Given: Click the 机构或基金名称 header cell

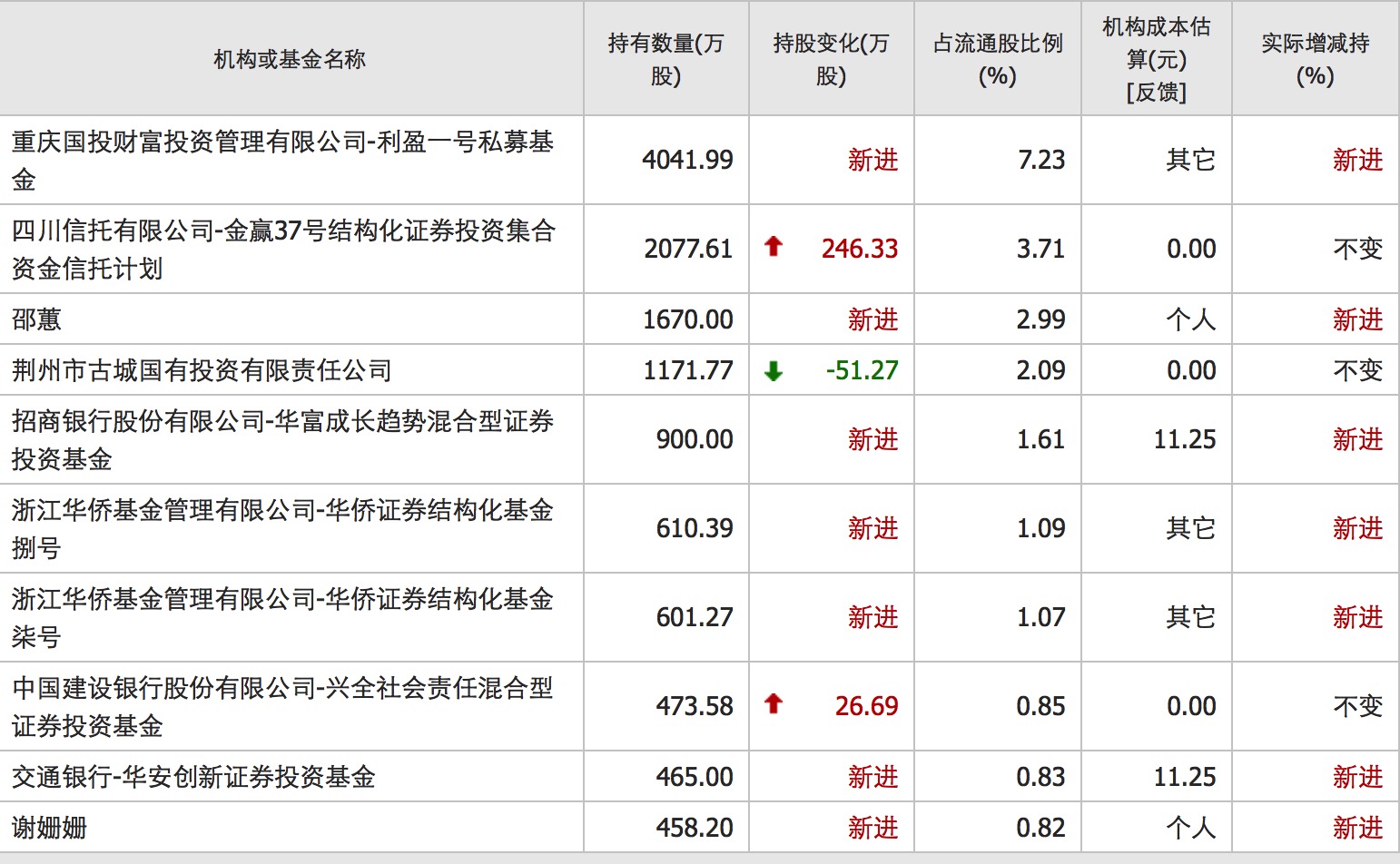Looking at the screenshot, I should (291, 59).
